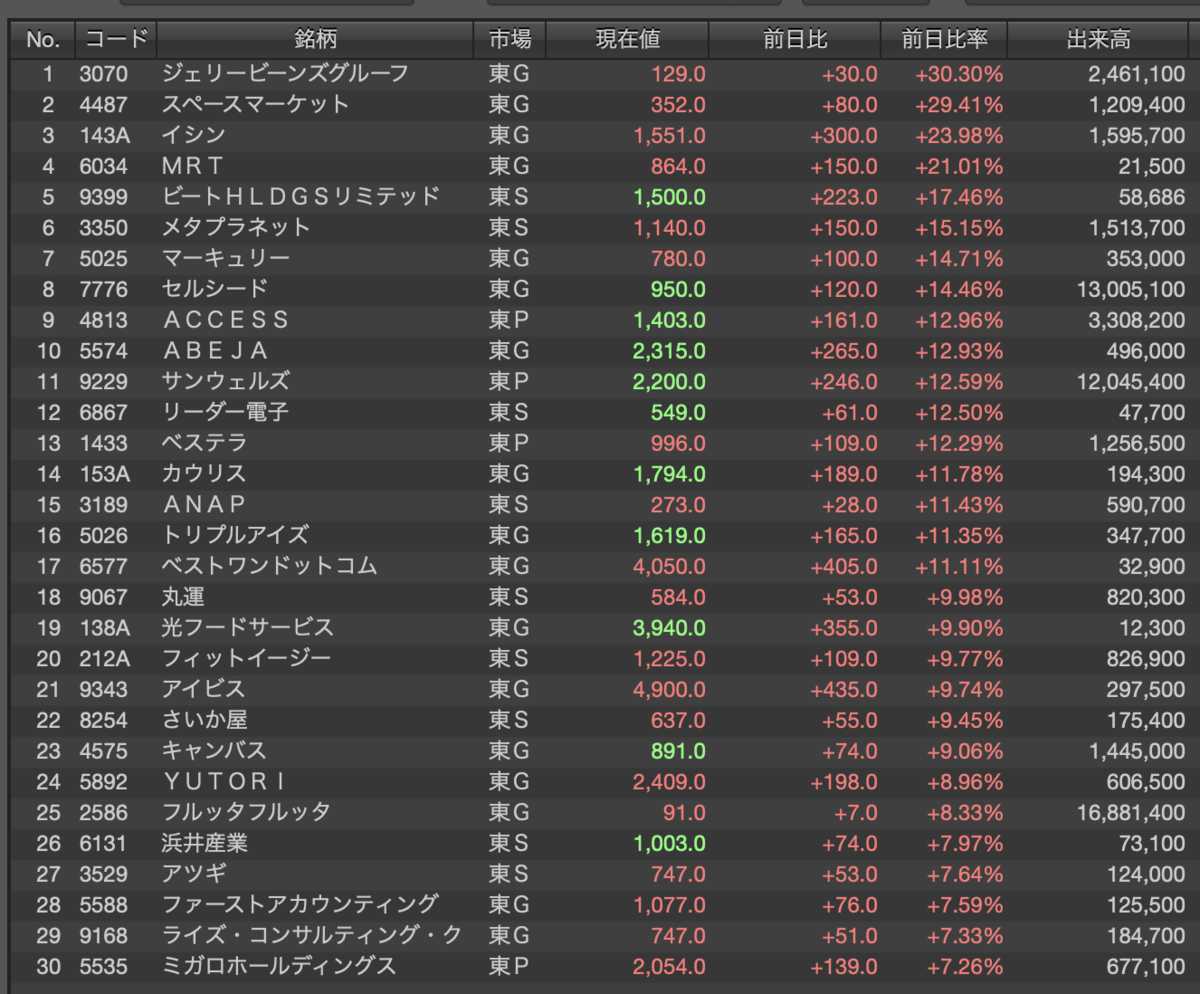
Task: Select the YUTORI stock name
Action: pyautogui.click(x=225, y=781)
